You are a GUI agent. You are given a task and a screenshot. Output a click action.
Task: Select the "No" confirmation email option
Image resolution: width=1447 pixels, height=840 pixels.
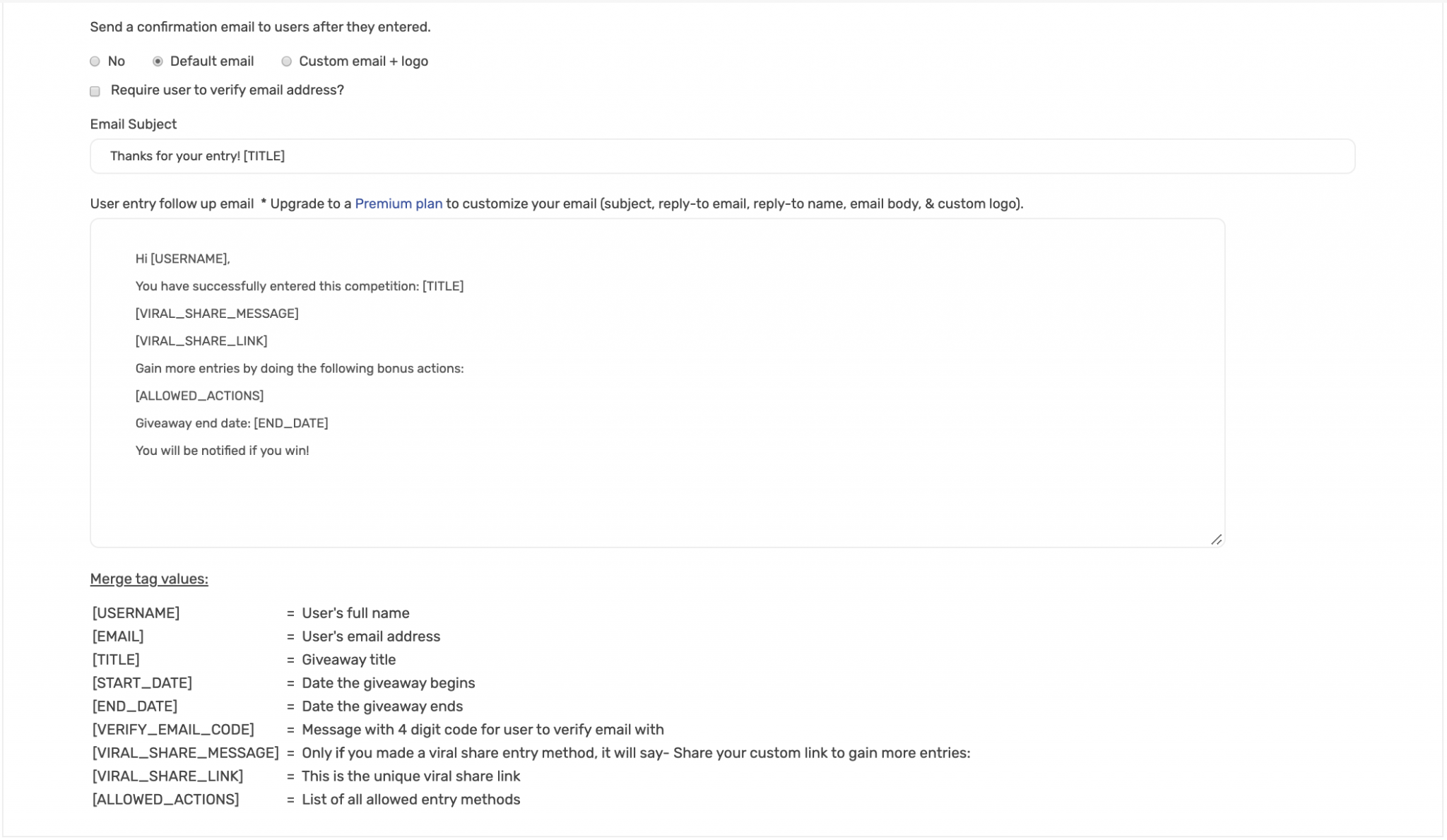pos(94,61)
